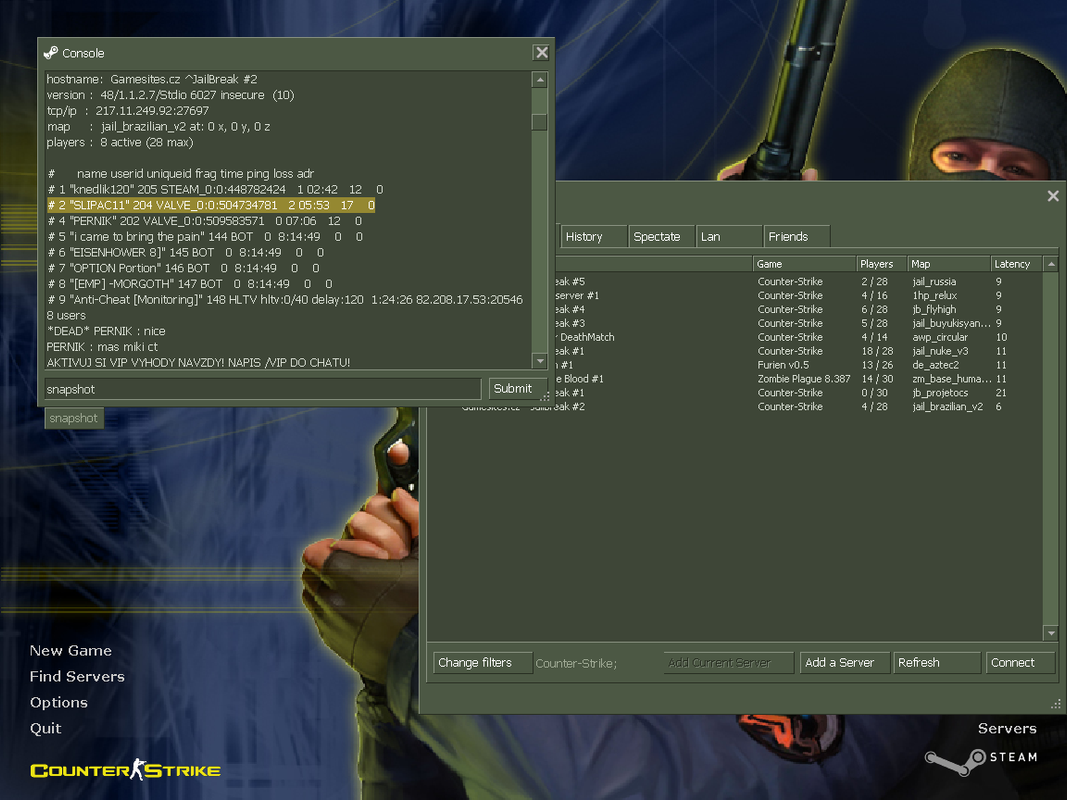Click the hostname line in console
Screen dimensions: 1067x800
152,79
